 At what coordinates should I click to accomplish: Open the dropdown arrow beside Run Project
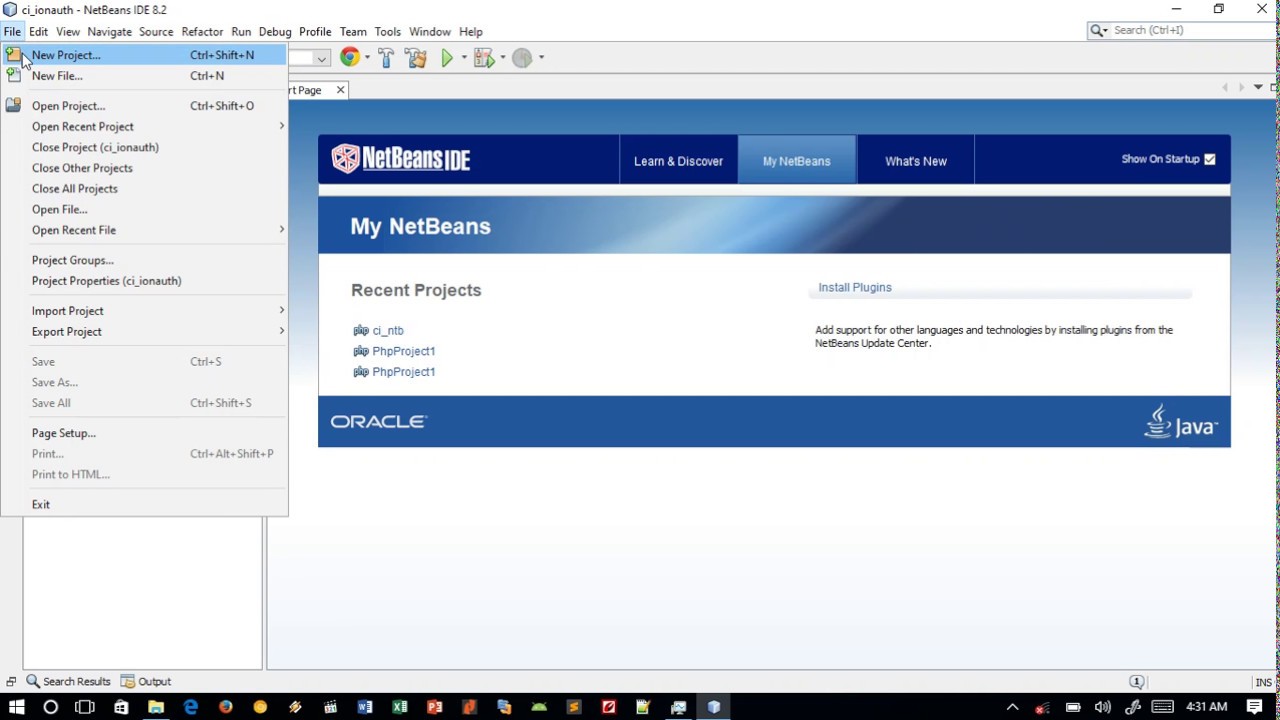tap(464, 58)
